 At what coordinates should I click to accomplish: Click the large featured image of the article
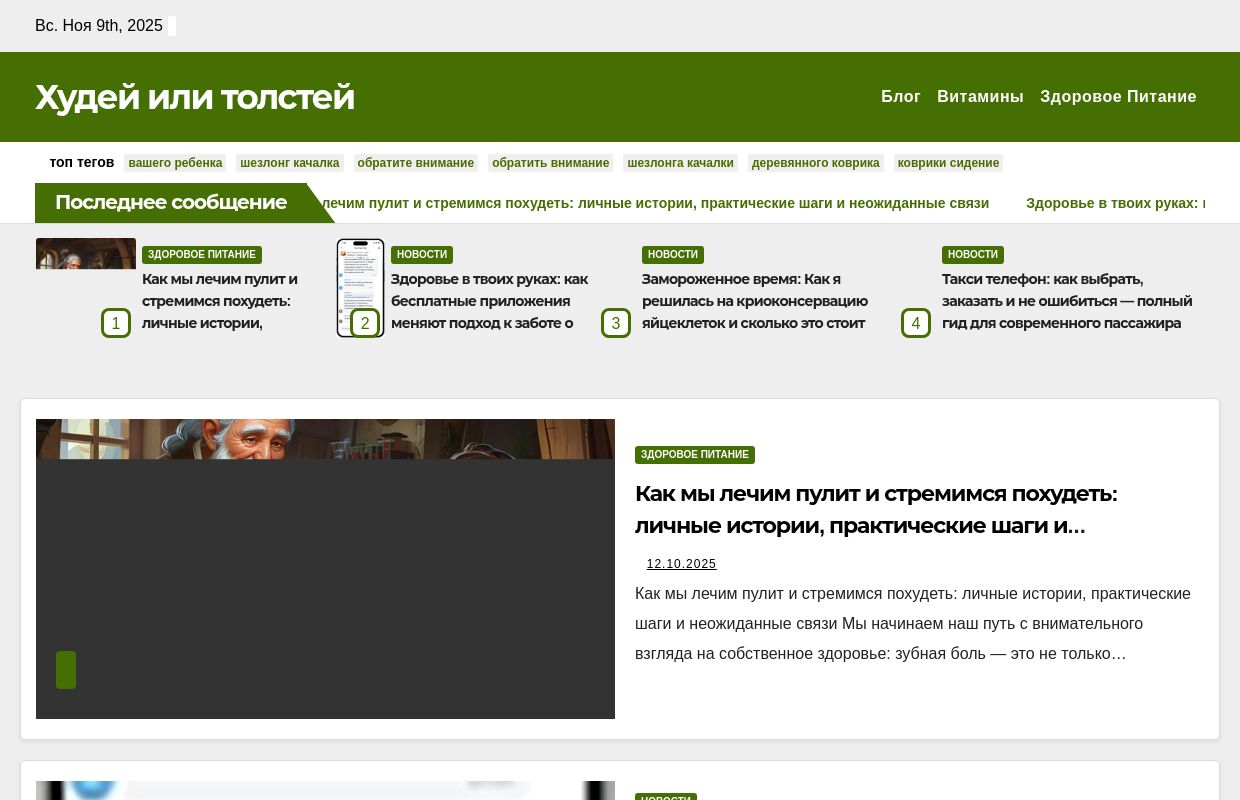pos(325,569)
